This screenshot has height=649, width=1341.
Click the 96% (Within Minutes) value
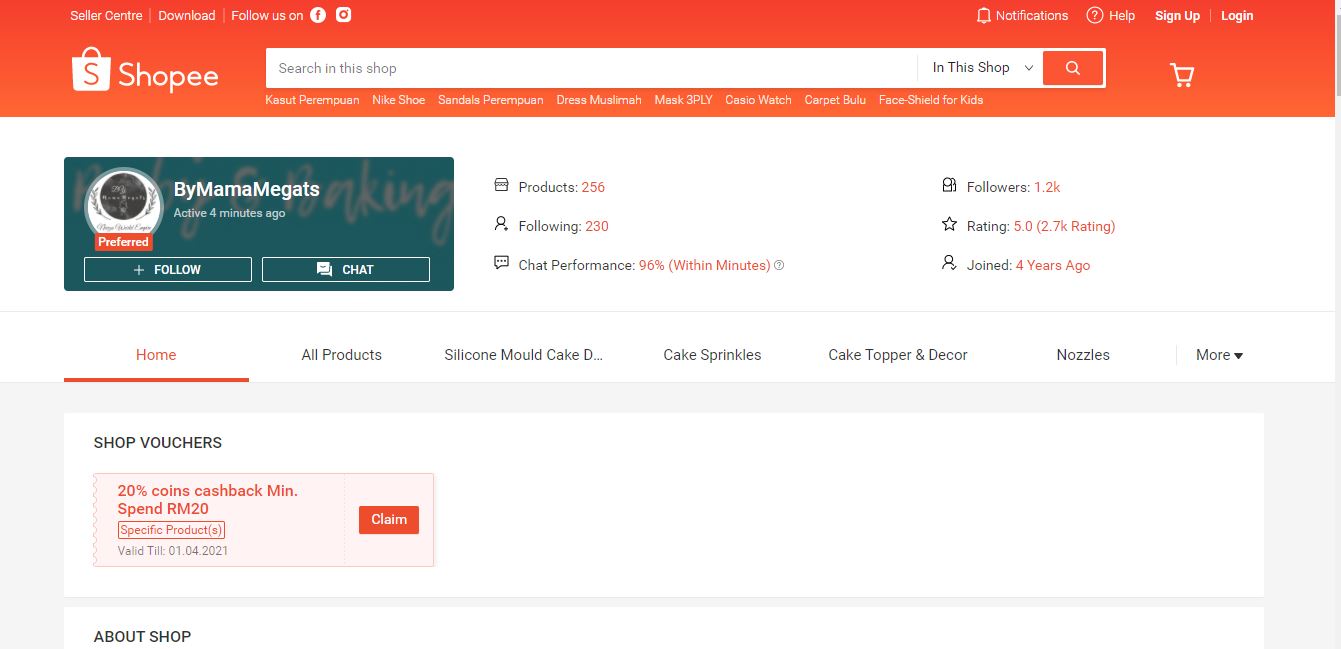coord(704,265)
